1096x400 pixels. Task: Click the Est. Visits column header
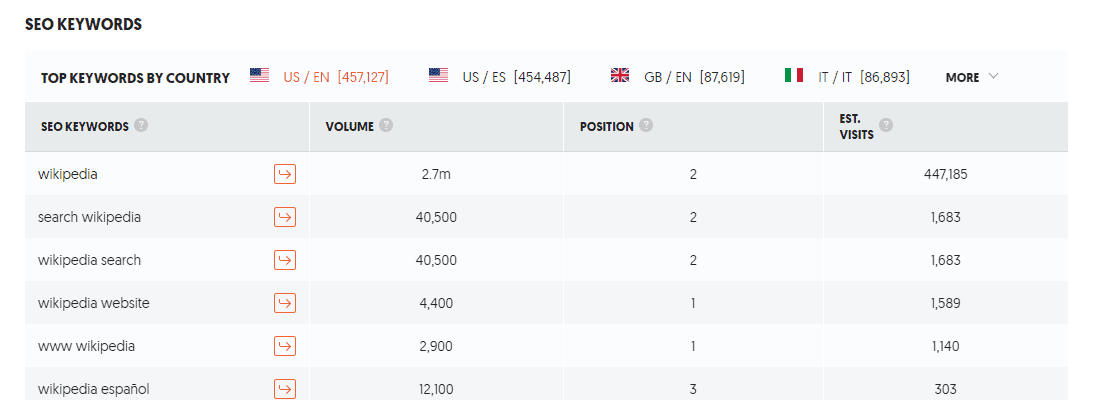[857, 127]
